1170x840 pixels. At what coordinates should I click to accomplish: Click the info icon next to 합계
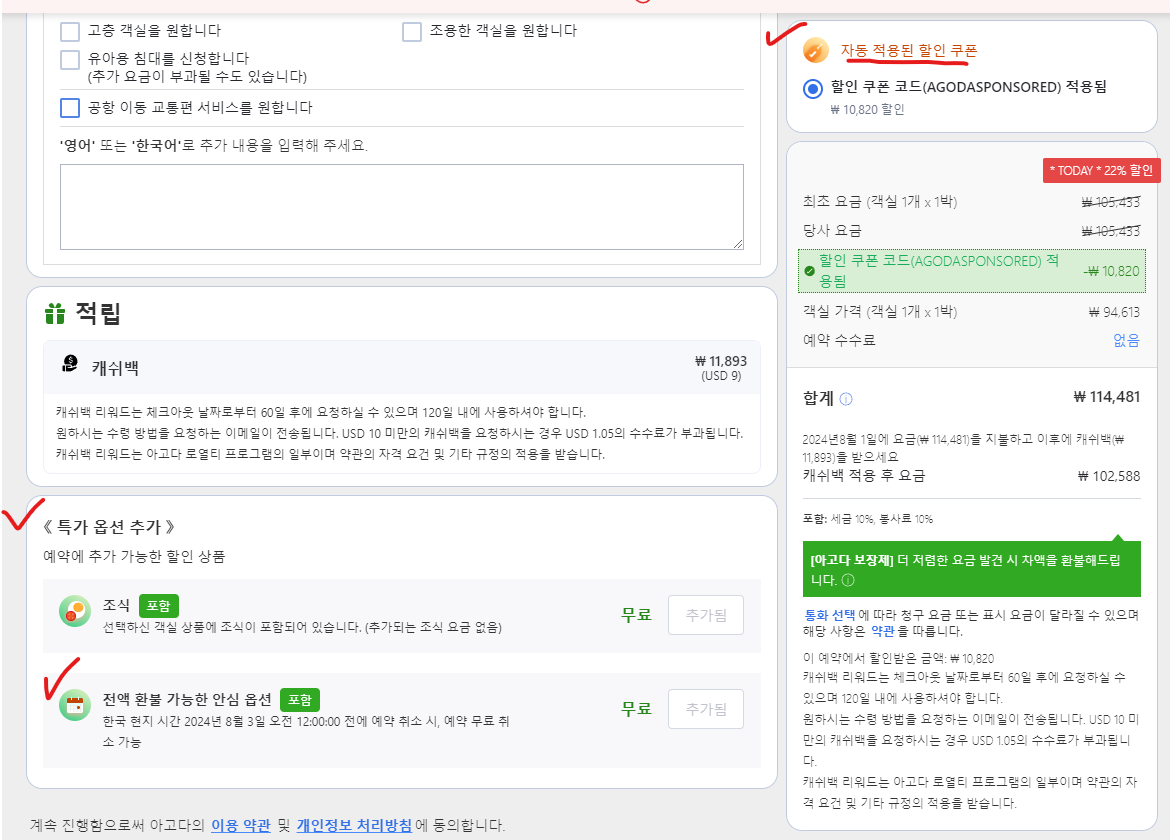(x=846, y=399)
